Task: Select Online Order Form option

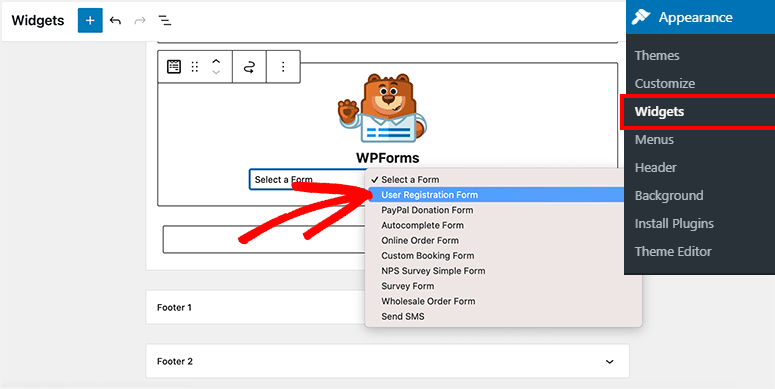Action: click(503, 241)
